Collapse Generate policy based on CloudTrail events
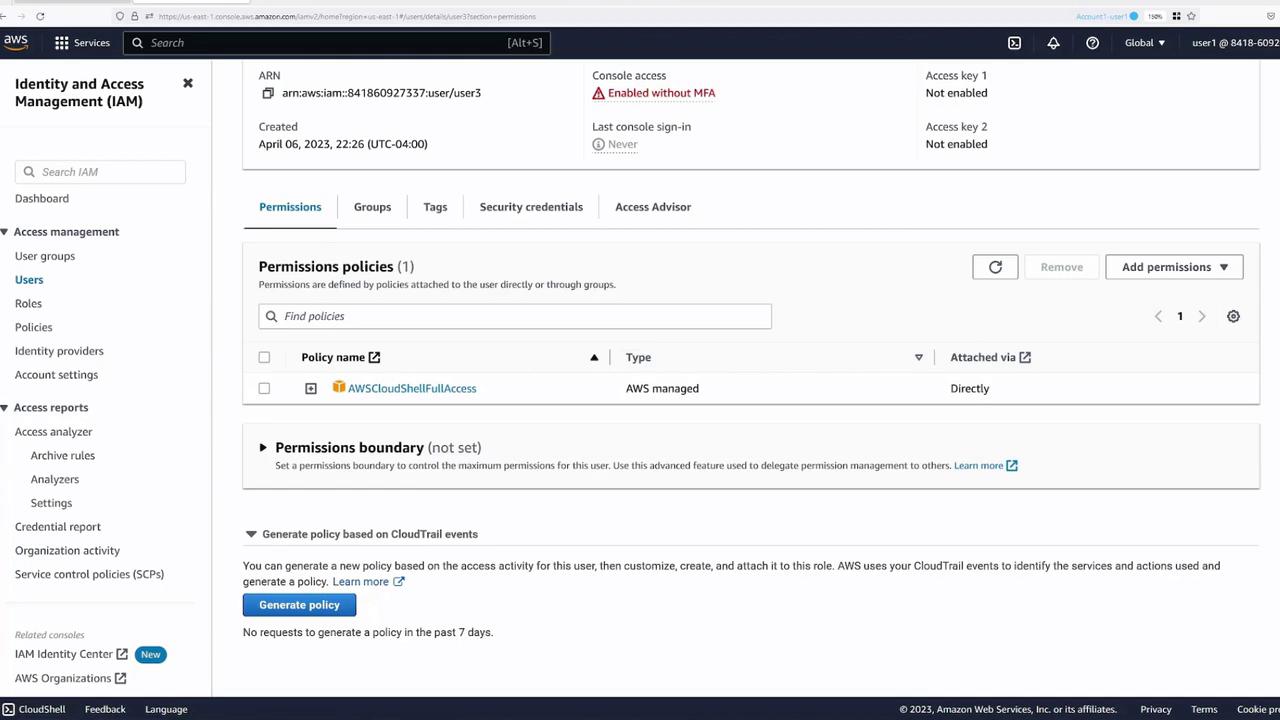Viewport: 1280px width, 720px height. tap(251, 534)
